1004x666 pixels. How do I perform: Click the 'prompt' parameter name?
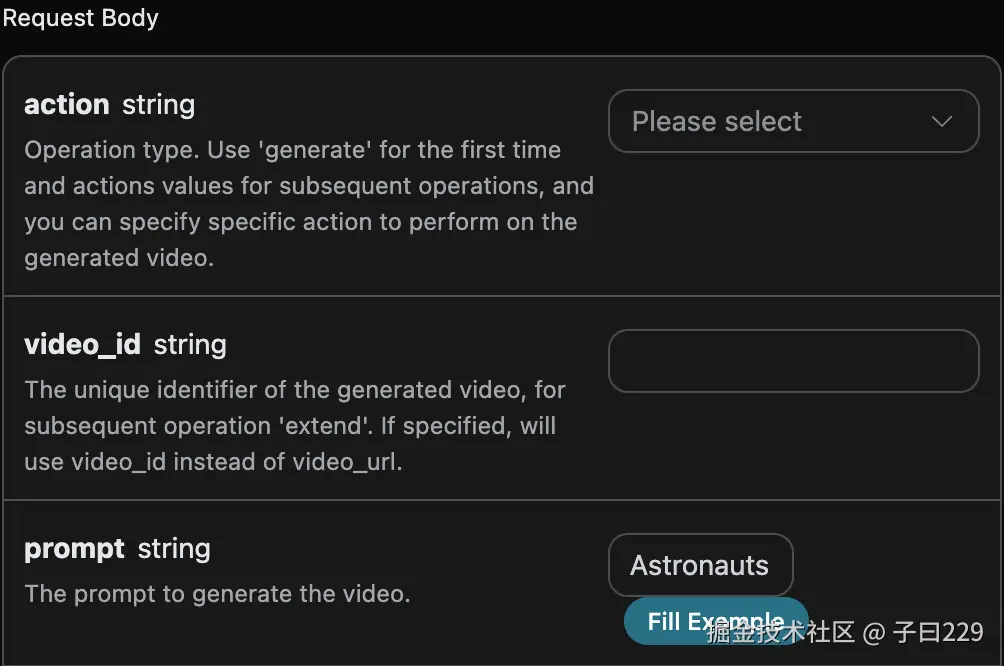74,549
